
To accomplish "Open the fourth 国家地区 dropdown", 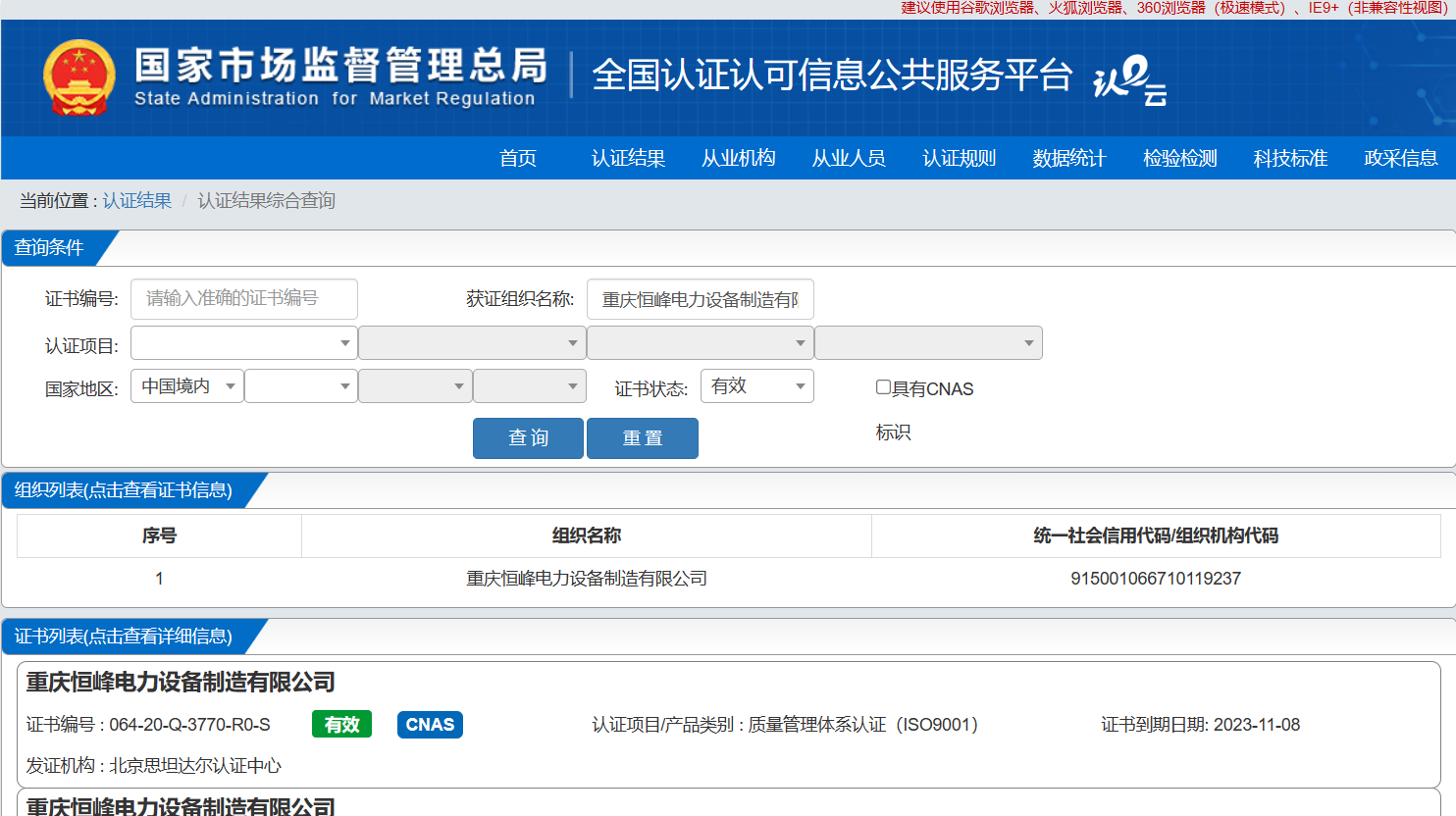I will coord(530,386).
